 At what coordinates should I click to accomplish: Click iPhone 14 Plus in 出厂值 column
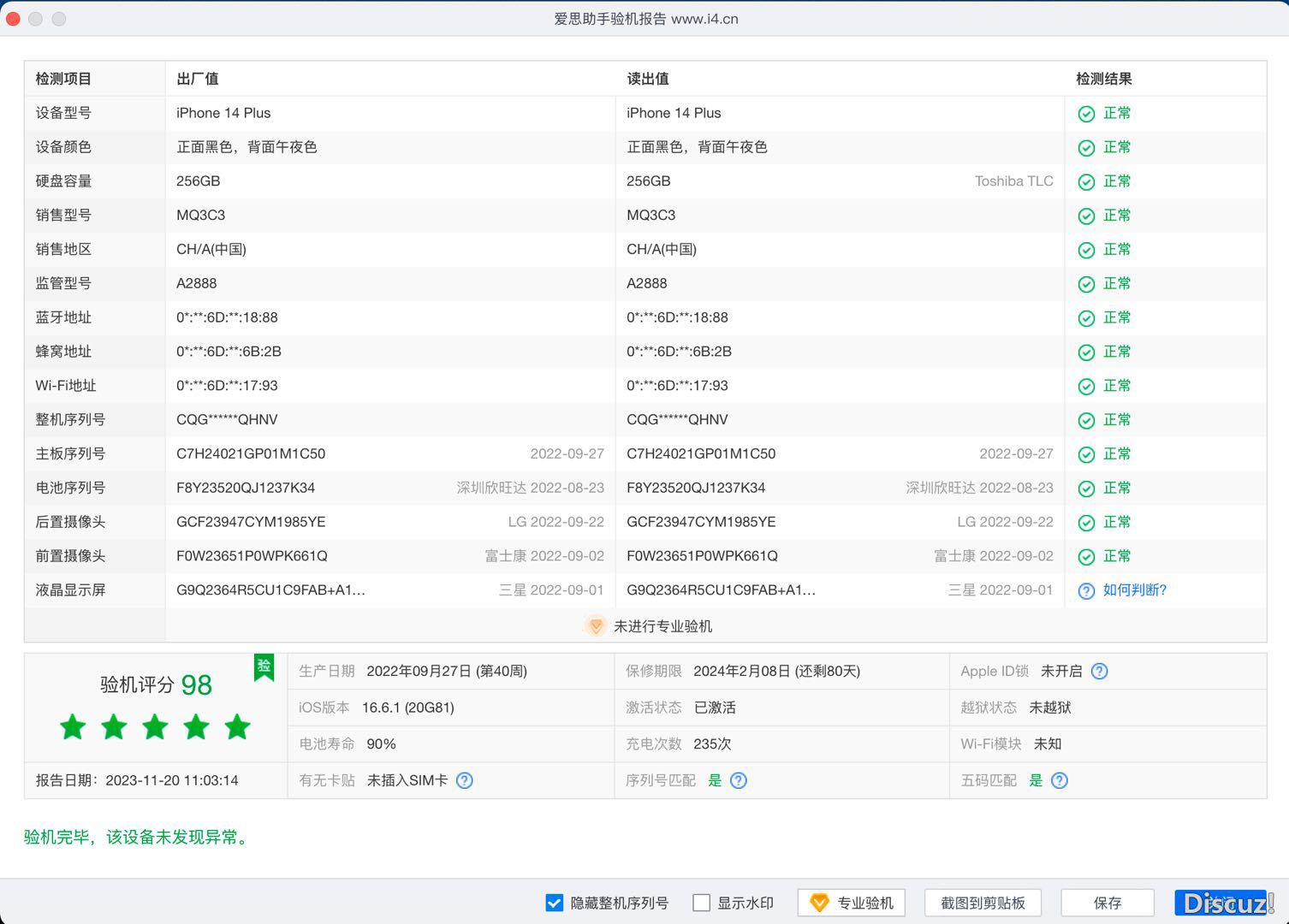223,113
